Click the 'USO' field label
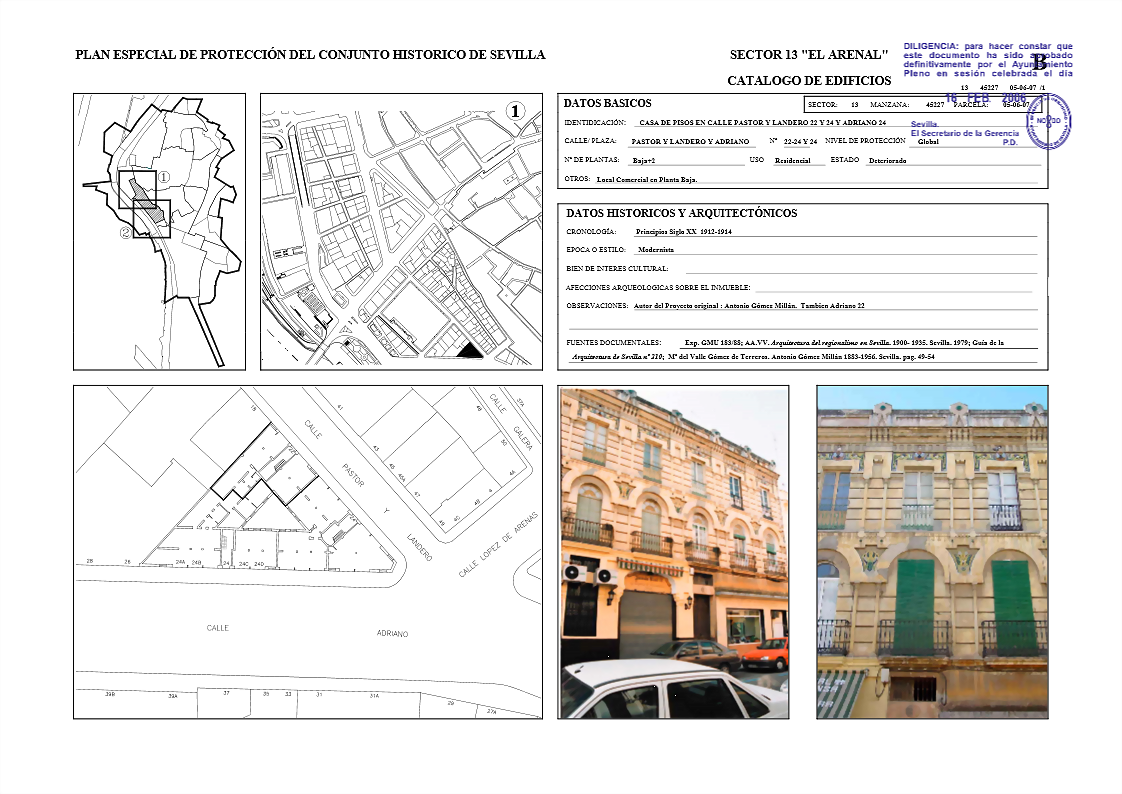 [x=756, y=160]
